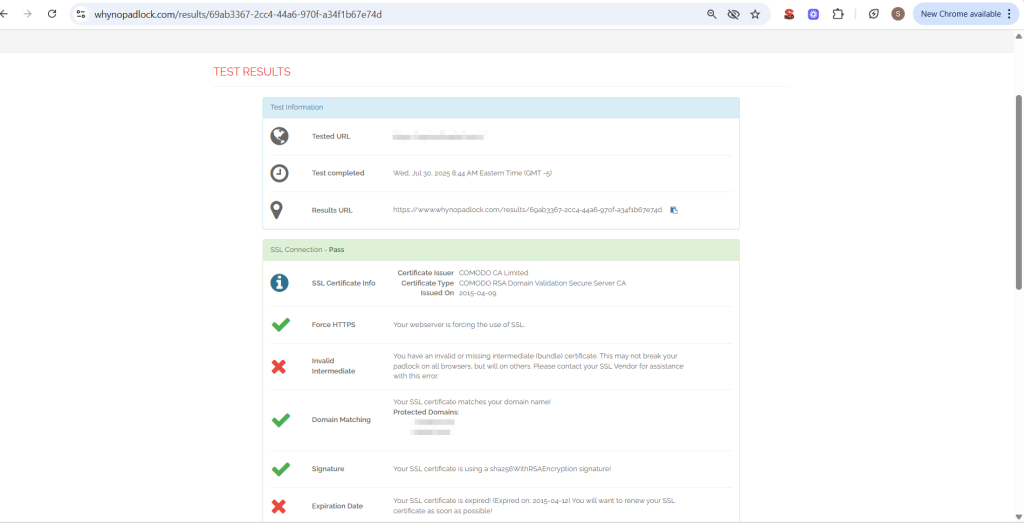The width and height of the screenshot is (1024, 523).
Task: Click the lightning-bolt icon beside the profile avatar
Action: click(874, 14)
